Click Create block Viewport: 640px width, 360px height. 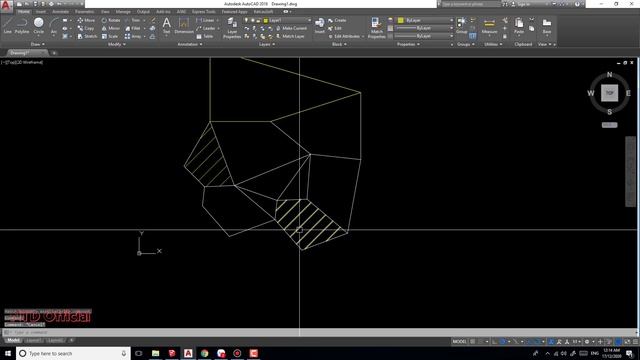[337, 20]
